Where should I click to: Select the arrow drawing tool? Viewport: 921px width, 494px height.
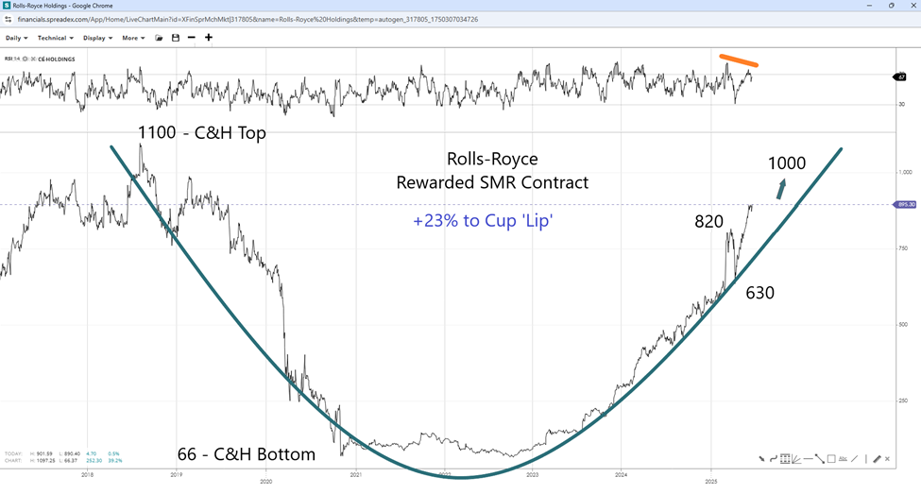(762, 459)
